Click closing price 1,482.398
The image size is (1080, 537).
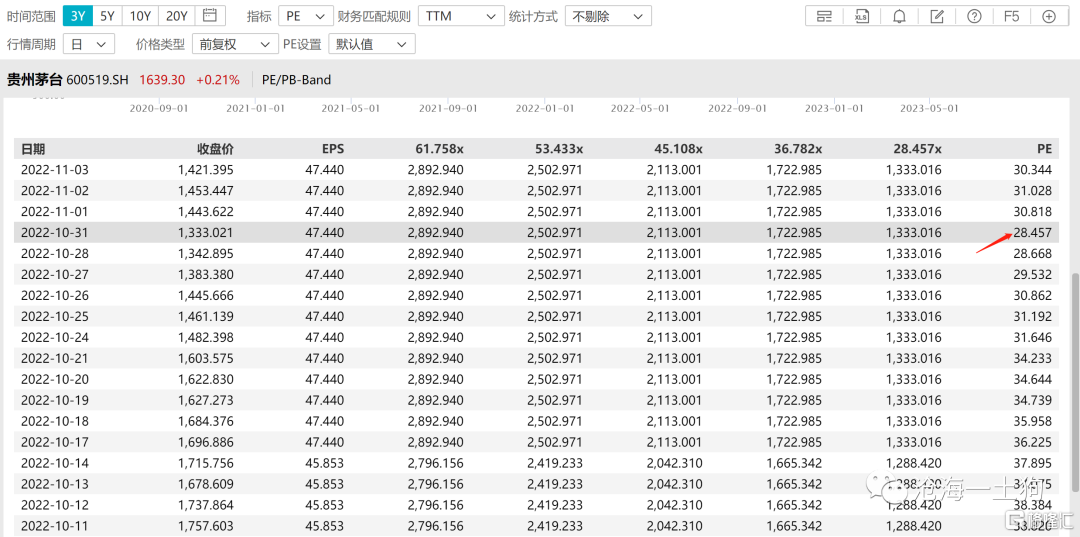[x=206, y=337]
